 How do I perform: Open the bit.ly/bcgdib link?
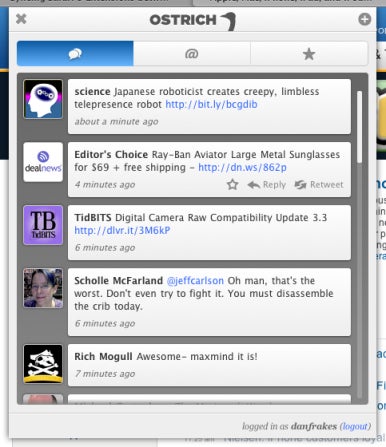(x=211, y=104)
